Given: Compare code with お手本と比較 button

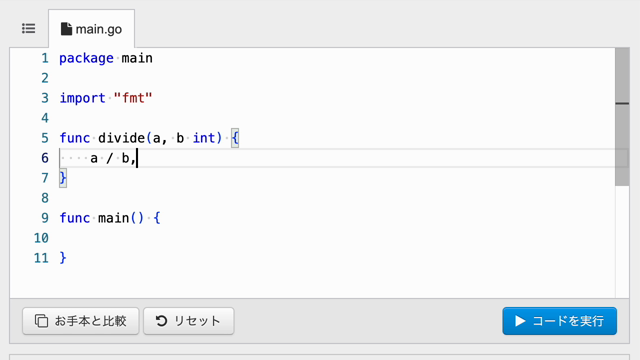Looking at the screenshot, I should [81, 321].
